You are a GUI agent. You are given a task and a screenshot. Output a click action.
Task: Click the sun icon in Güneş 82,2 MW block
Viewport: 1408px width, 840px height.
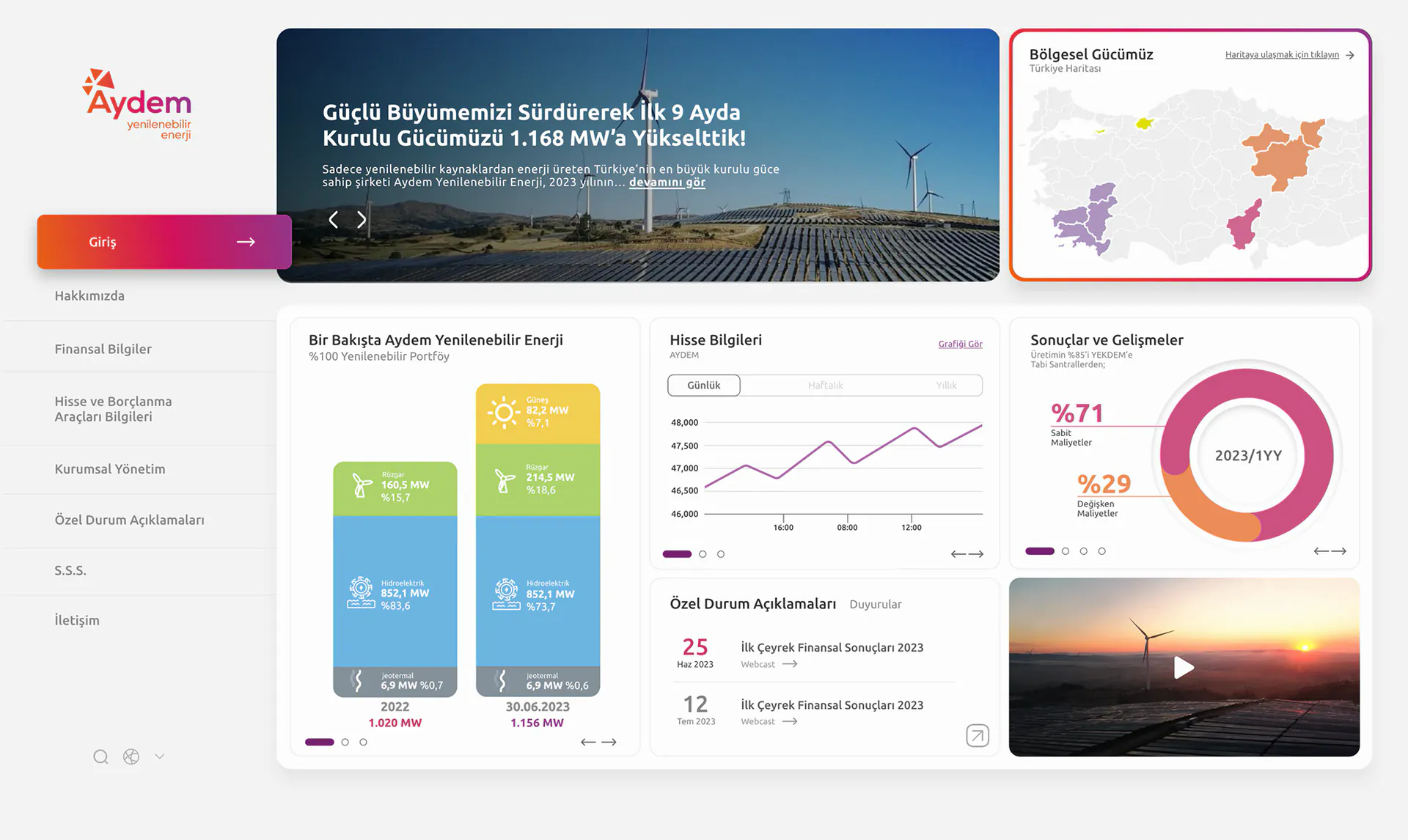tap(504, 413)
